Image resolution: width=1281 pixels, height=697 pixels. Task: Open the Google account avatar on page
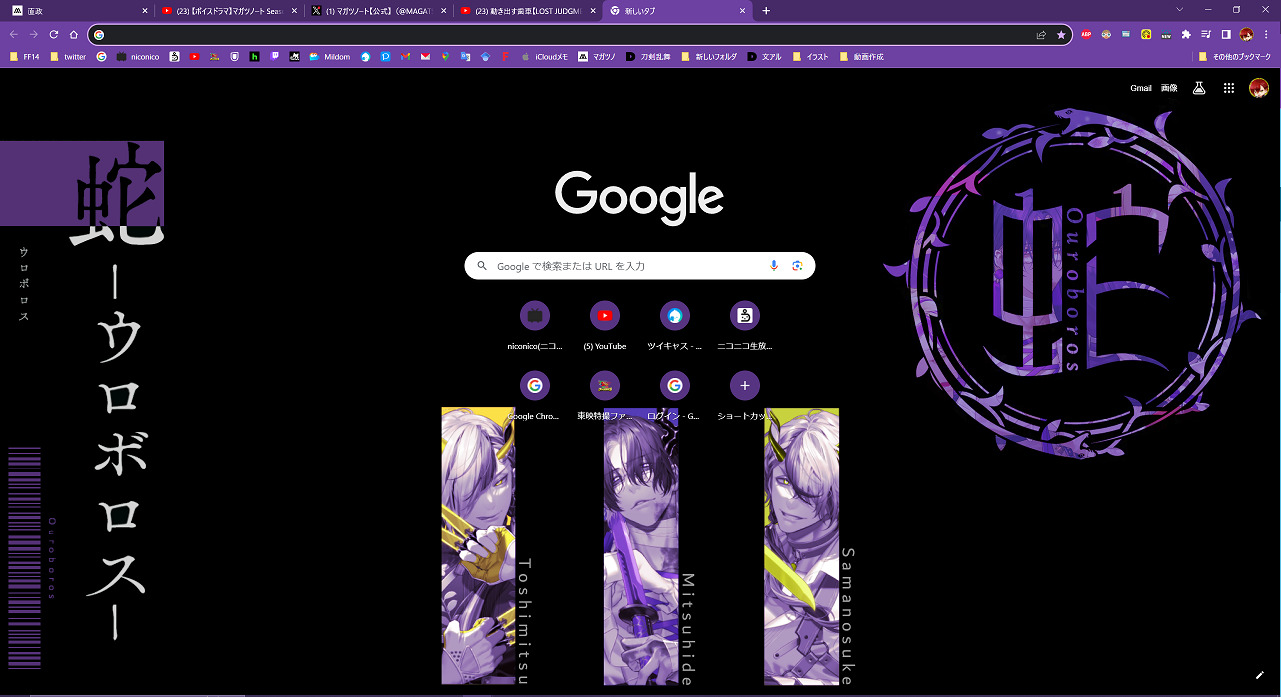point(1259,88)
